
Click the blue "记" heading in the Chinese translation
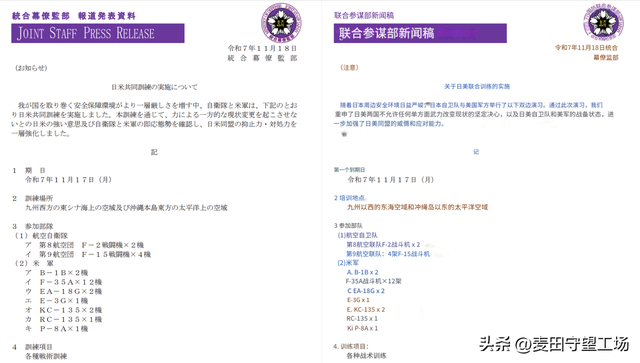click(x=476, y=151)
